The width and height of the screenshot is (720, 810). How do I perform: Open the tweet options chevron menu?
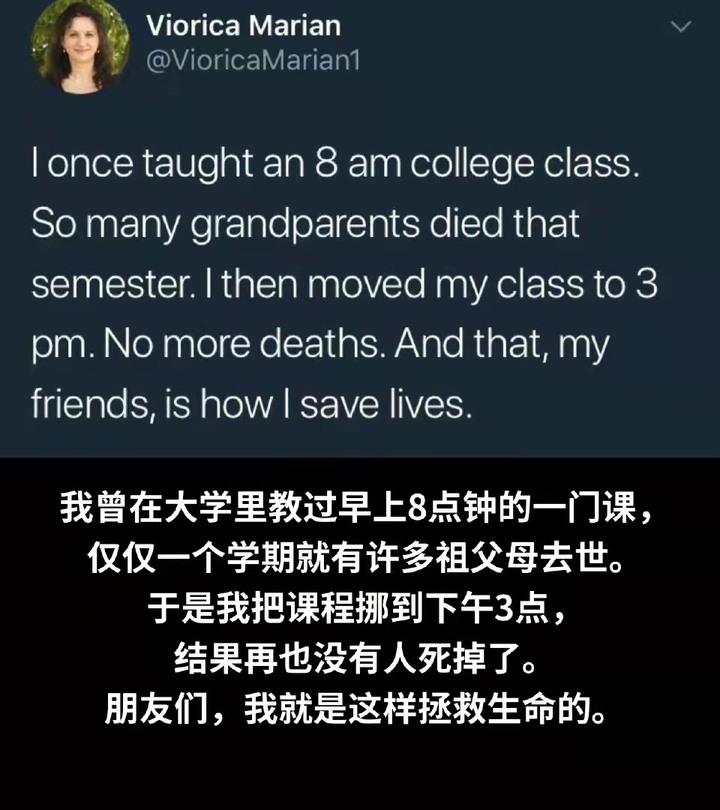point(680,27)
